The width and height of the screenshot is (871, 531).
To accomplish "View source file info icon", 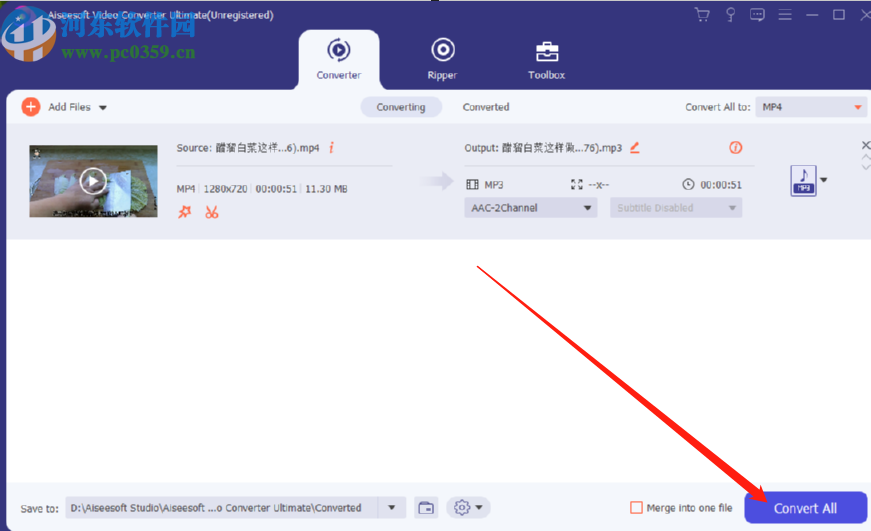I will (x=332, y=148).
